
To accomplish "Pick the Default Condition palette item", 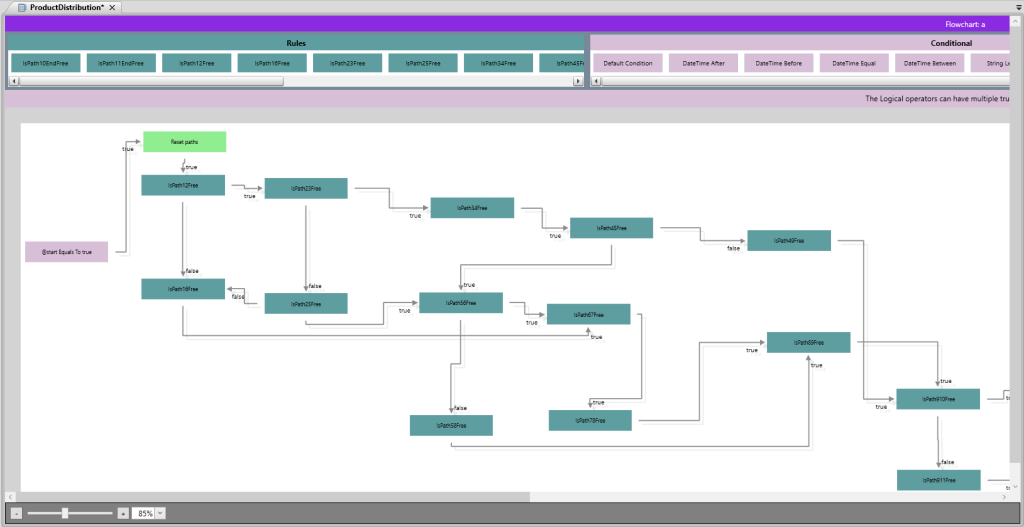I will point(628,63).
